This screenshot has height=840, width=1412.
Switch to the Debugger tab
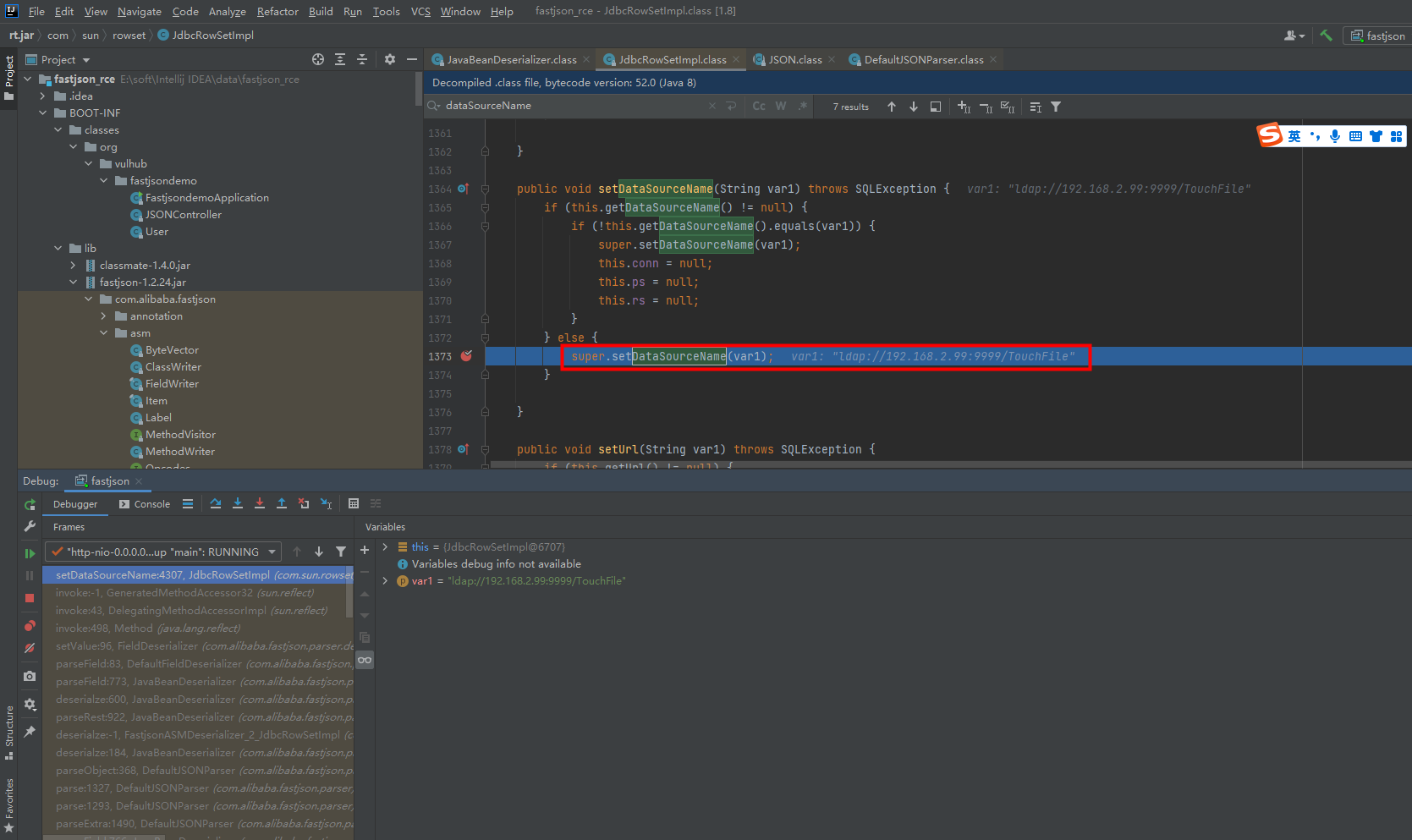pos(75,504)
